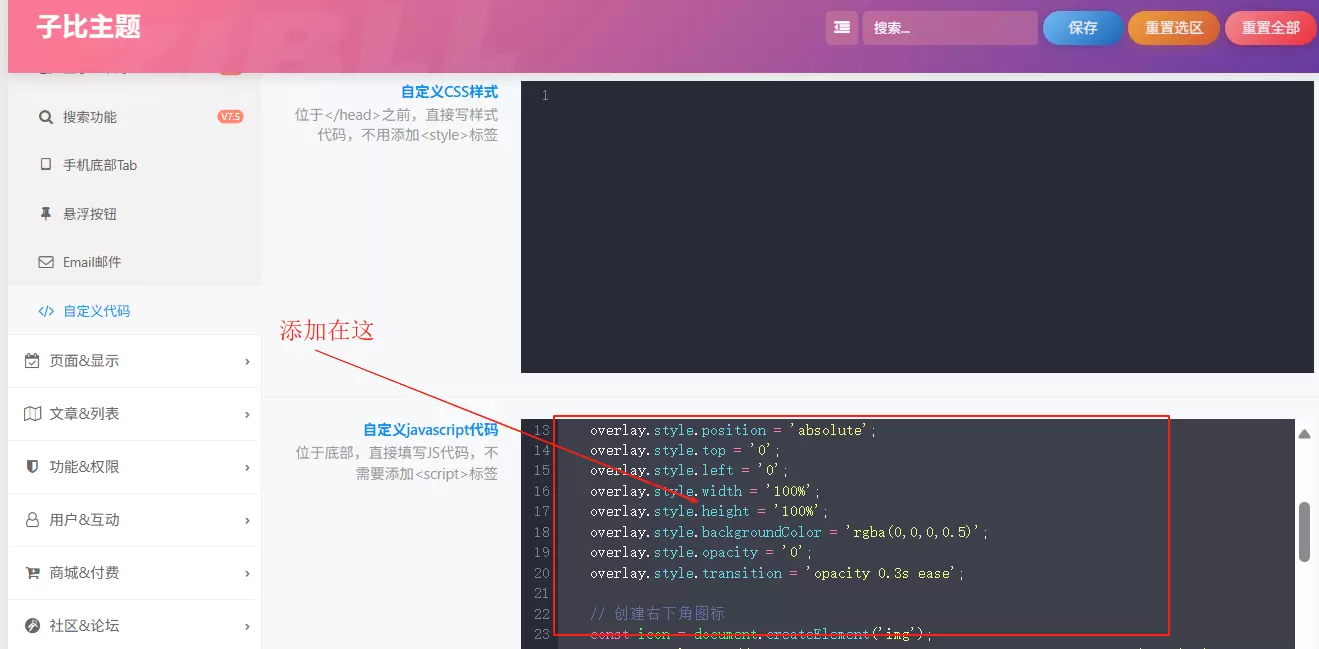1319x649 pixels.
Task: Click the code brackets icon for 自定义代码
Action: (x=46, y=311)
